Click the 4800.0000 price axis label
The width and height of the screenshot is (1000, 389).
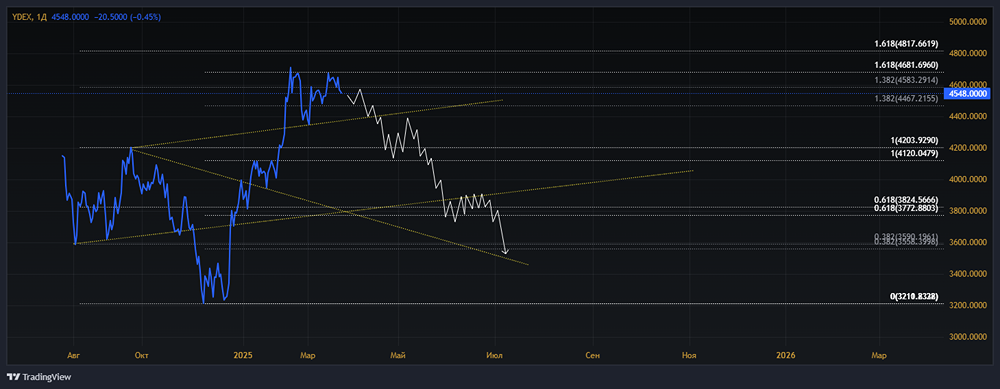point(969,53)
